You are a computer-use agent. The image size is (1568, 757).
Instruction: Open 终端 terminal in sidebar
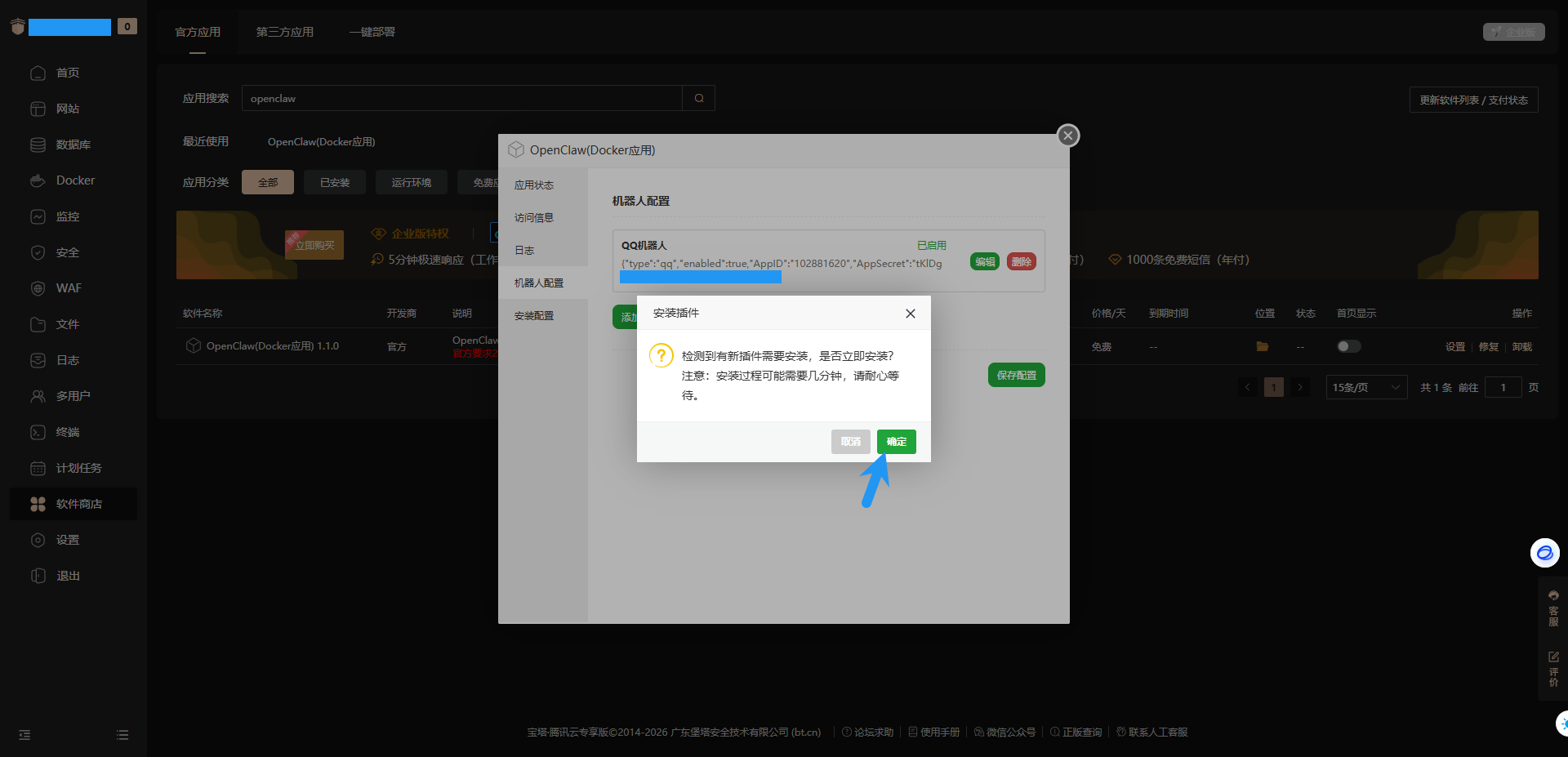[68, 432]
